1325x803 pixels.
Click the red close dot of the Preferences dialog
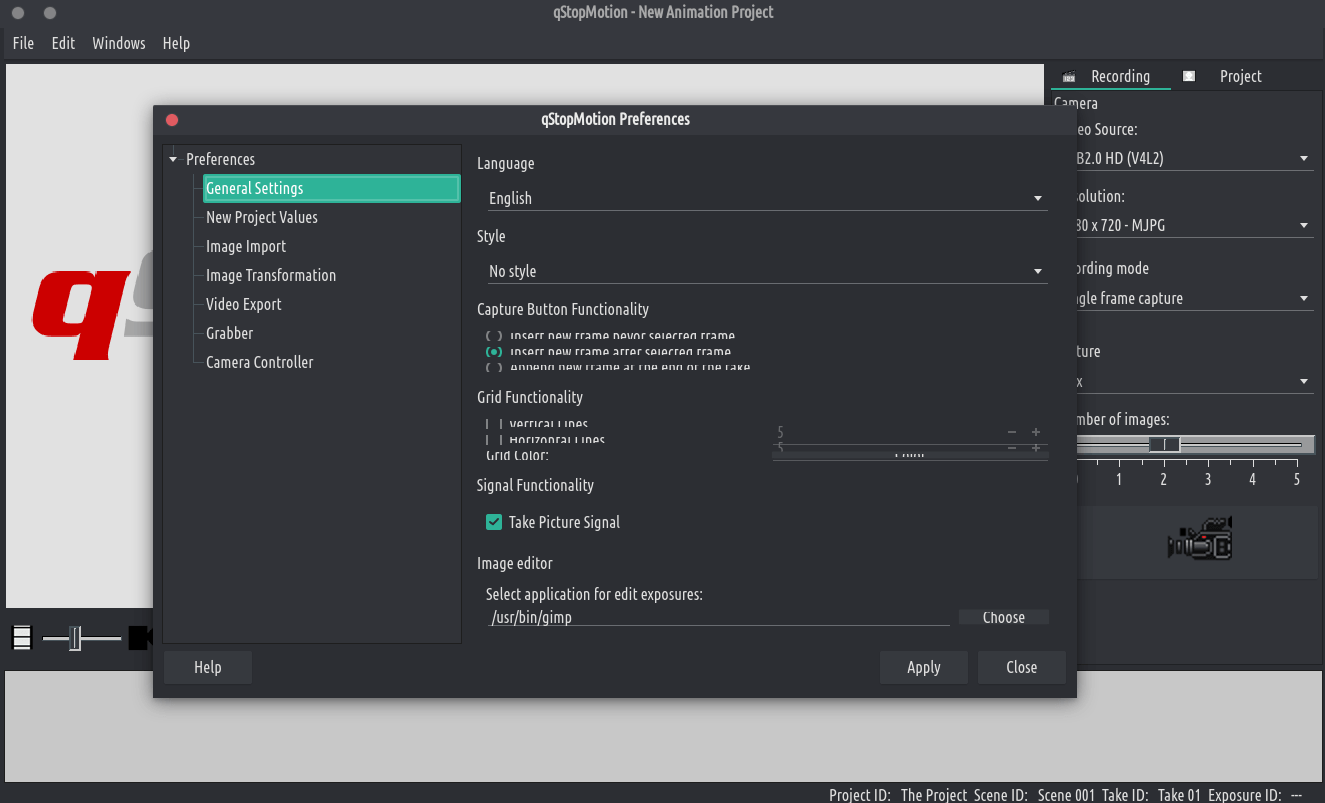click(172, 120)
